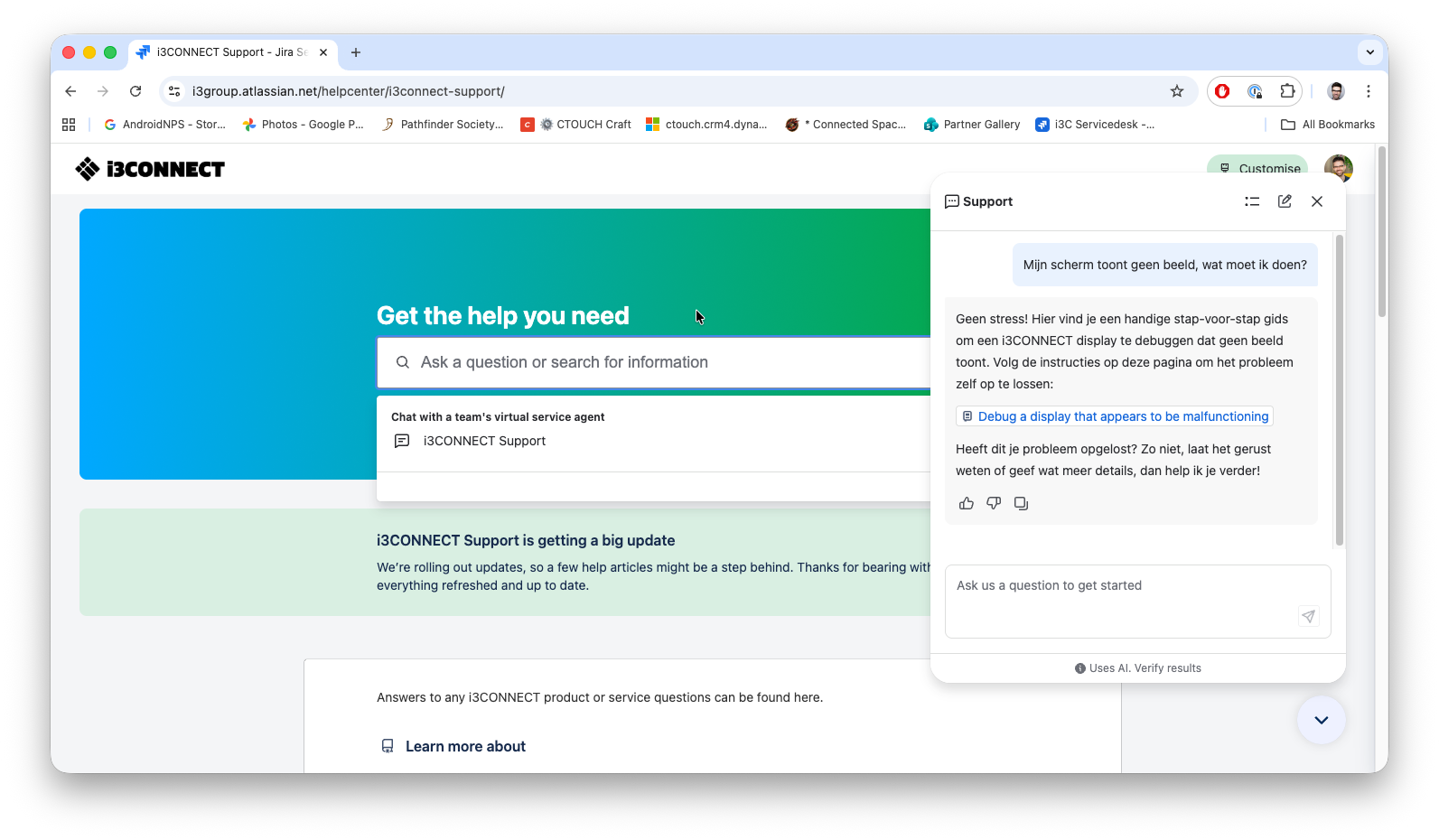Open the apps grid in bookmarks bar

pos(69,125)
